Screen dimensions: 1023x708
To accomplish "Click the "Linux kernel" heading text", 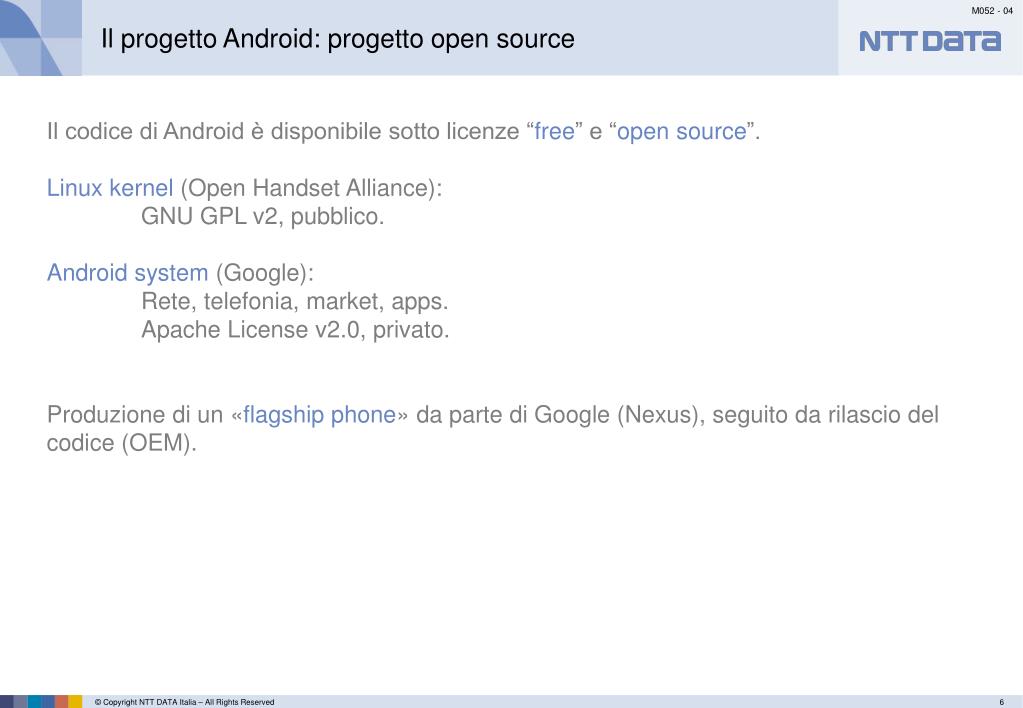I will [x=110, y=188].
